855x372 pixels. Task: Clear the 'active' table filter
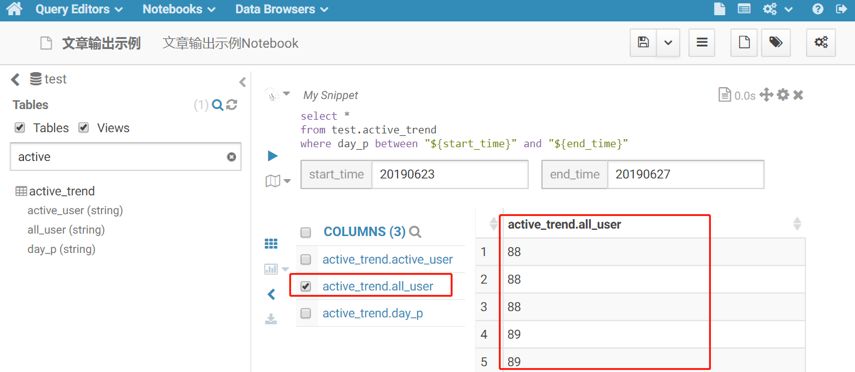231,157
